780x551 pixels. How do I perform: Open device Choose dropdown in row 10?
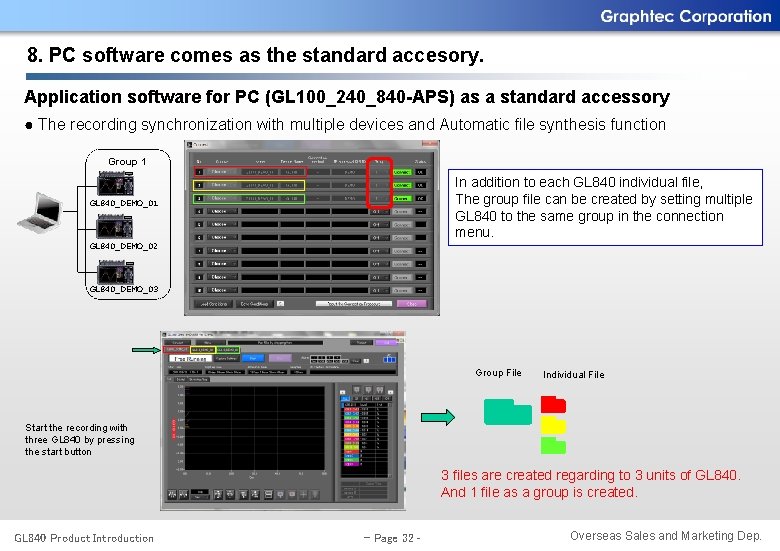222,290
